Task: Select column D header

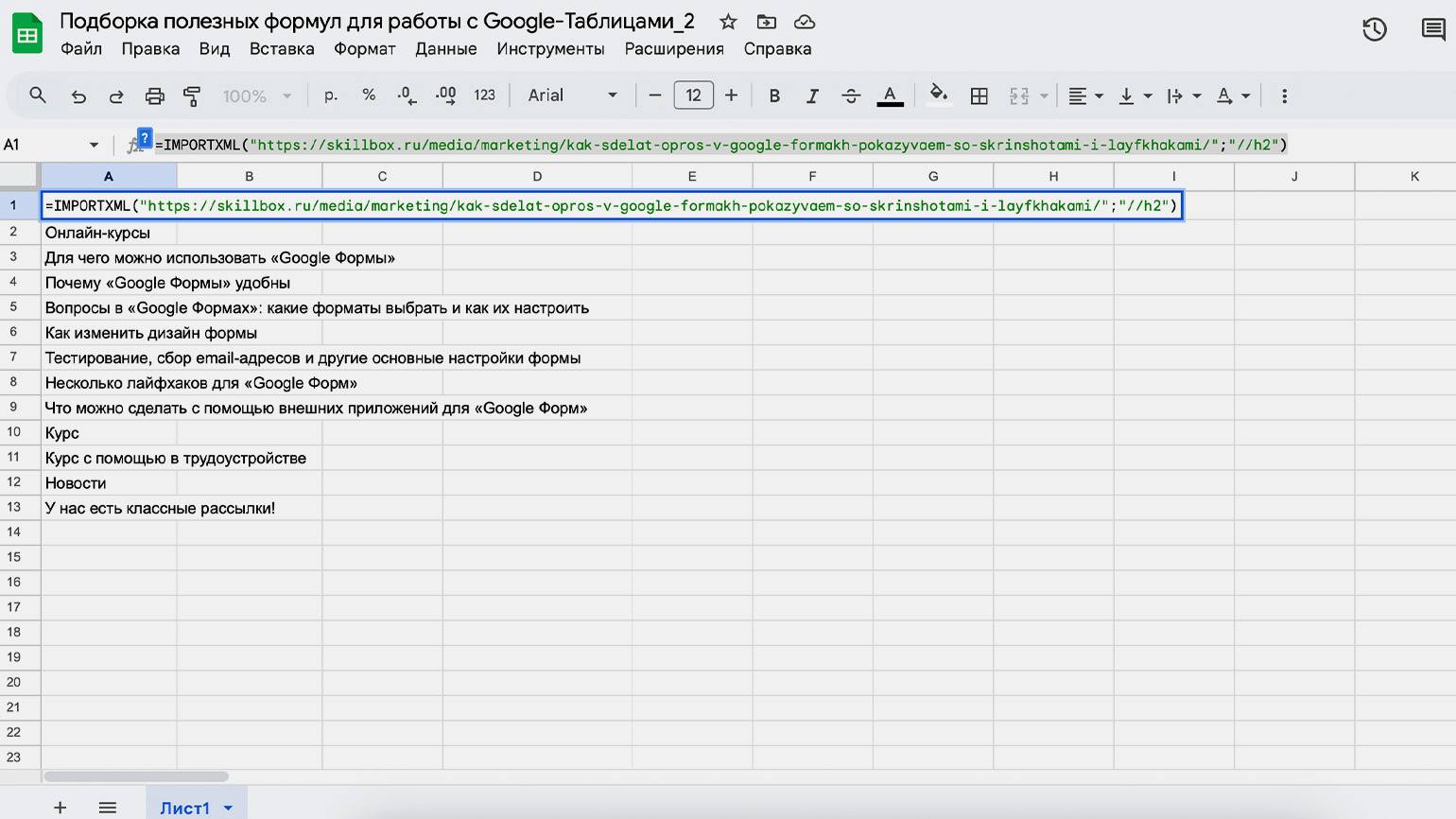Action: pyautogui.click(x=537, y=176)
